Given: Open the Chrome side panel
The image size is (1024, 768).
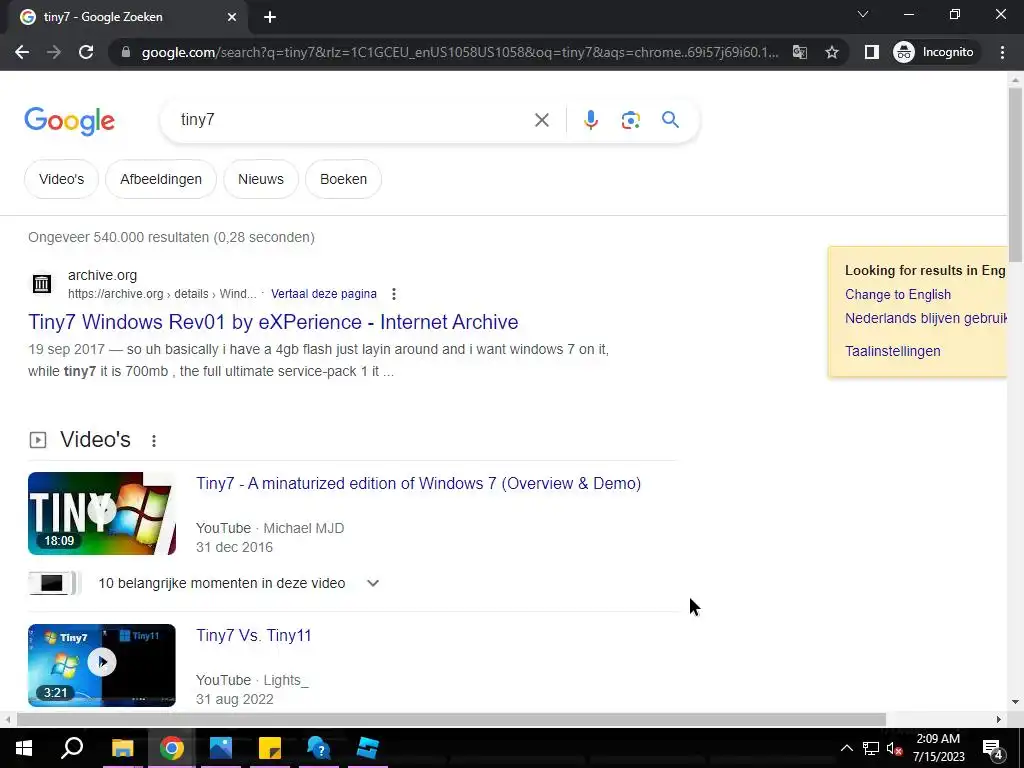Looking at the screenshot, I should (x=871, y=52).
